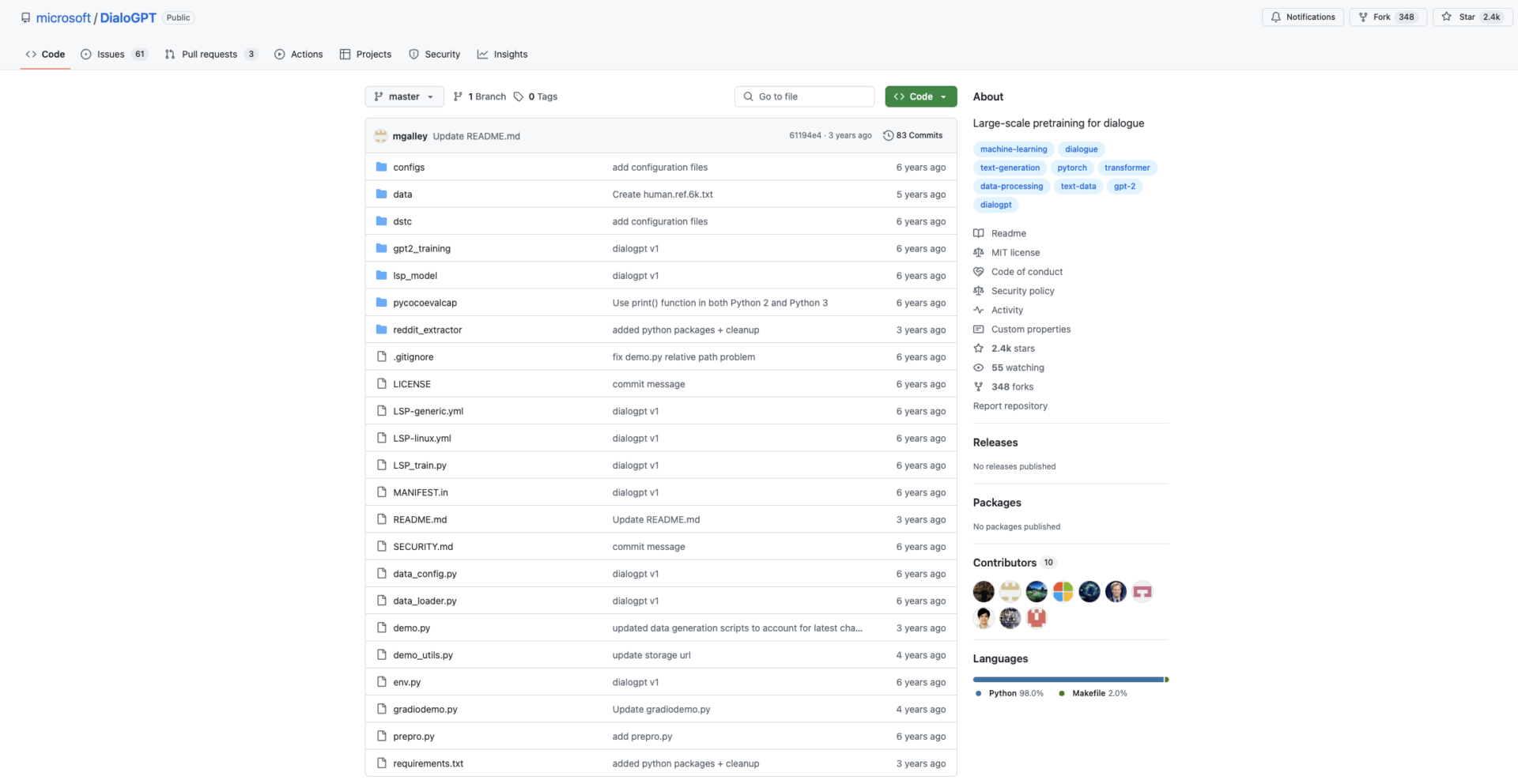Click the heart icon beside Code of conduct
This screenshot has width=1518, height=784.
pos(979,271)
